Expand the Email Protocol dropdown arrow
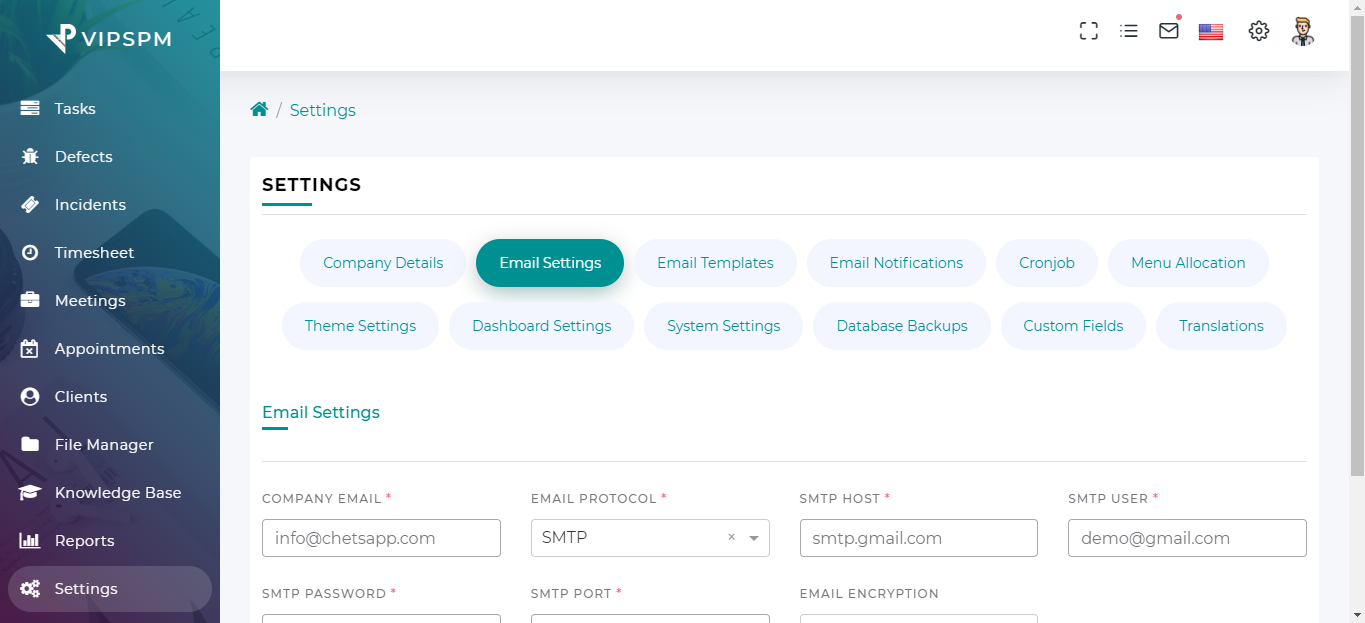The width and height of the screenshot is (1365, 623). [x=753, y=538]
